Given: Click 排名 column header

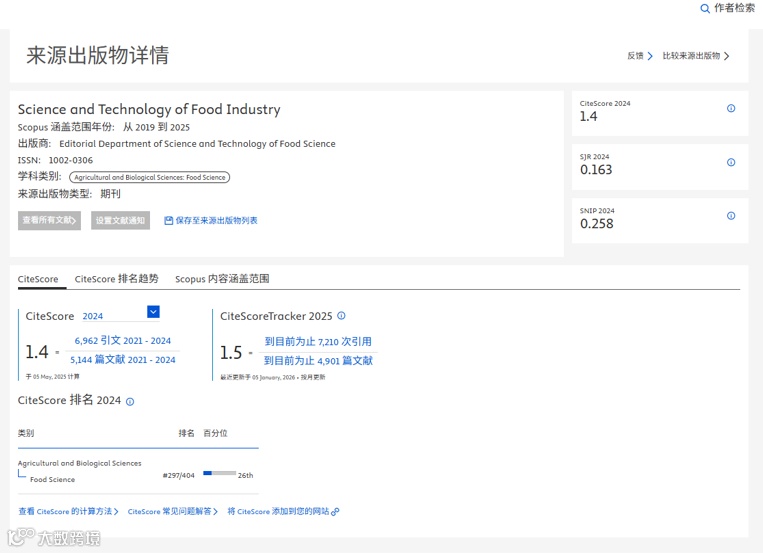Looking at the screenshot, I should point(186,433).
